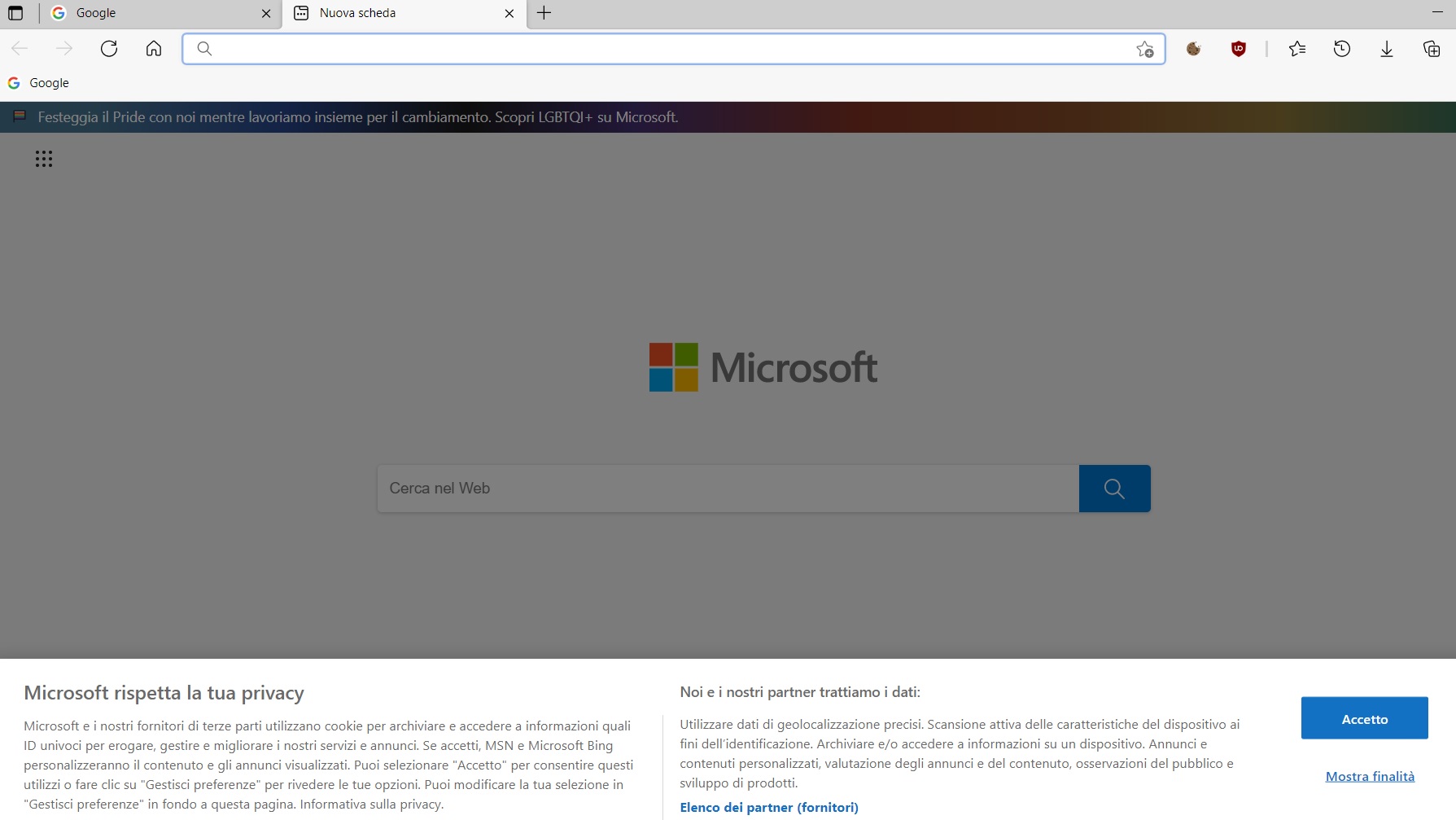Show purposes via Mostra finalità
This screenshot has height=820, width=1456.
click(x=1370, y=775)
